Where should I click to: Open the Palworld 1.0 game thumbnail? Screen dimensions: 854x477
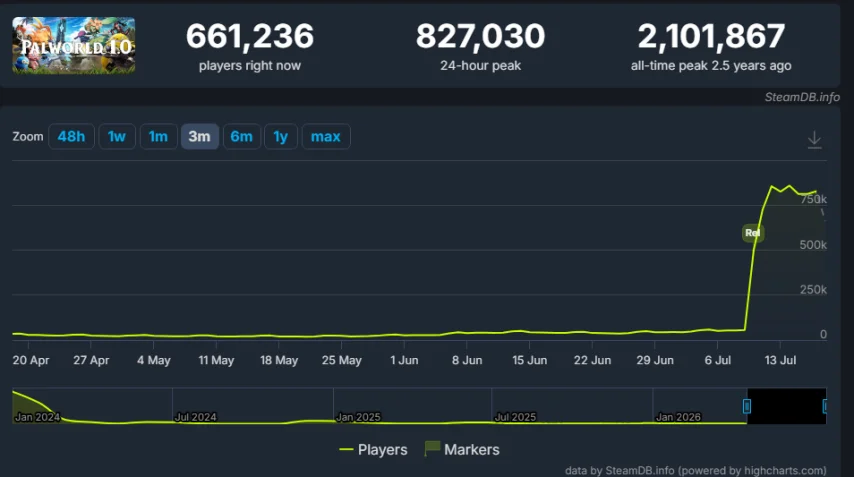tap(74, 45)
